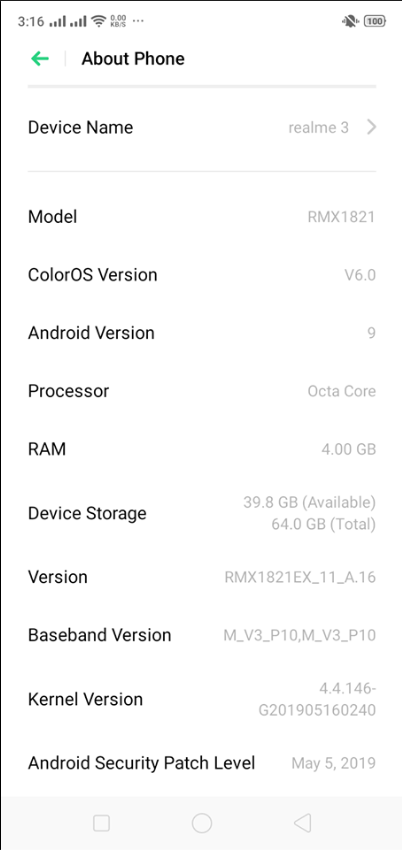
Task: Tap the muted bell status icon
Action: coord(349,21)
